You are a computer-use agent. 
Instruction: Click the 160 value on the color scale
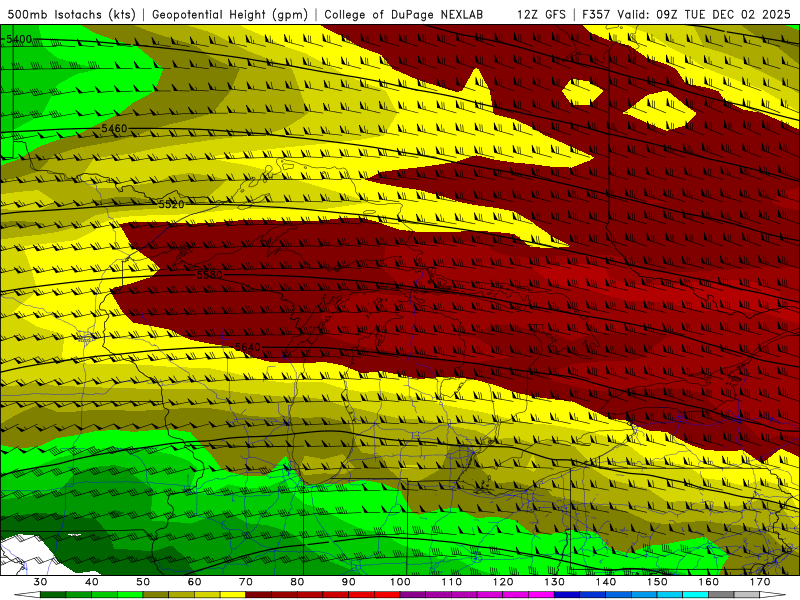(x=709, y=582)
